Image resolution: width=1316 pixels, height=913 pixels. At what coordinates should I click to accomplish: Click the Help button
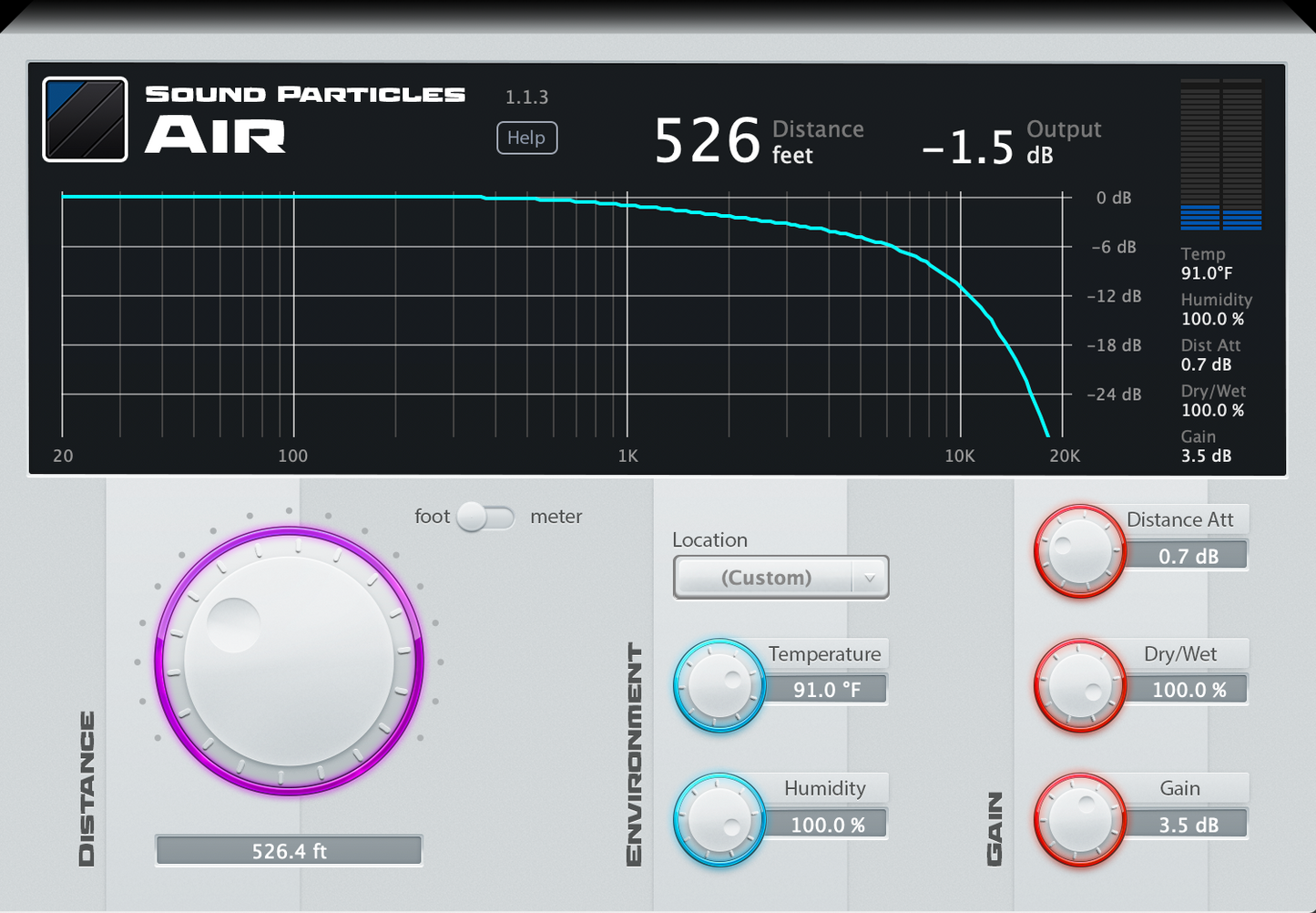tap(526, 138)
